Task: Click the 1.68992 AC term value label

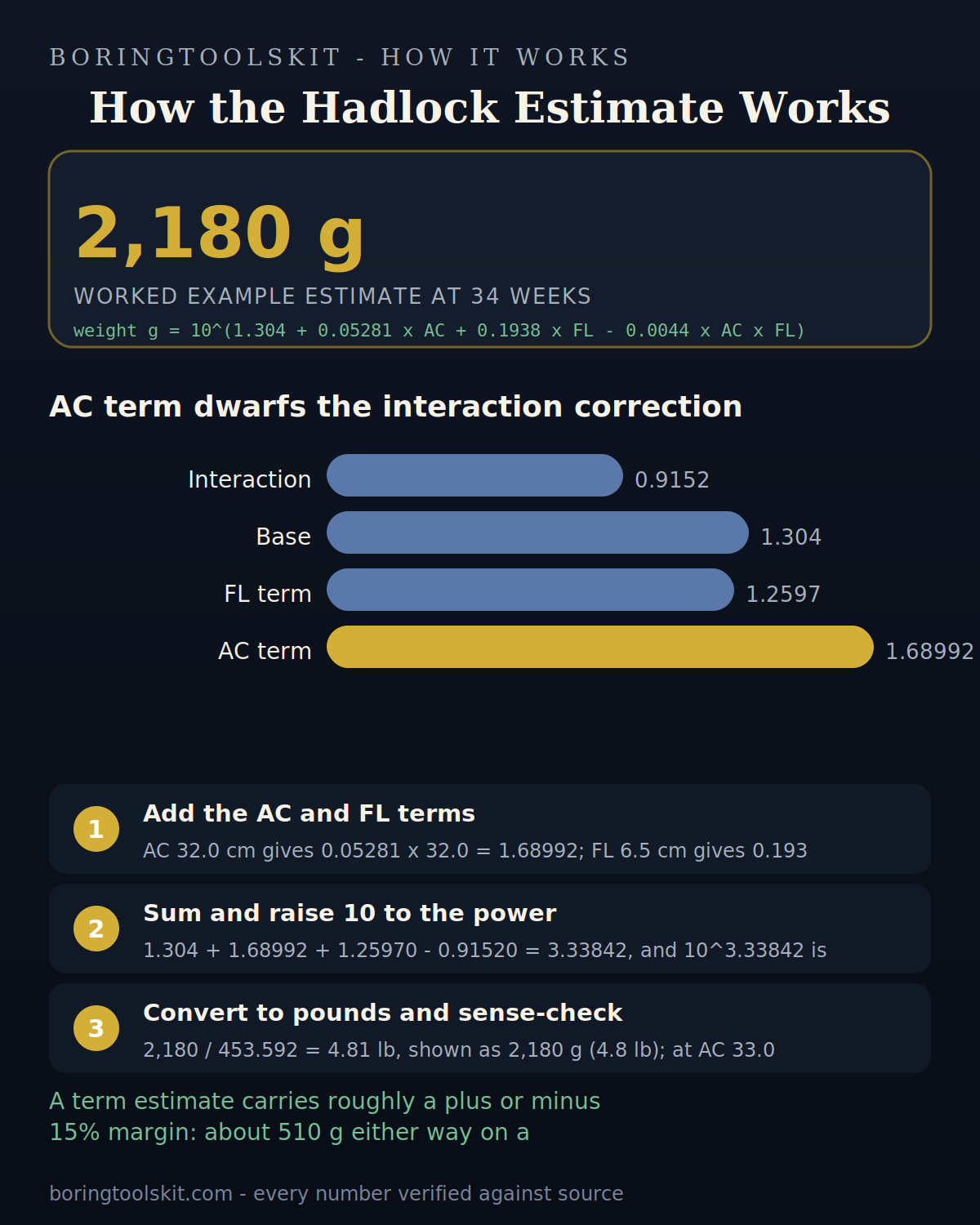Action: 929,652
